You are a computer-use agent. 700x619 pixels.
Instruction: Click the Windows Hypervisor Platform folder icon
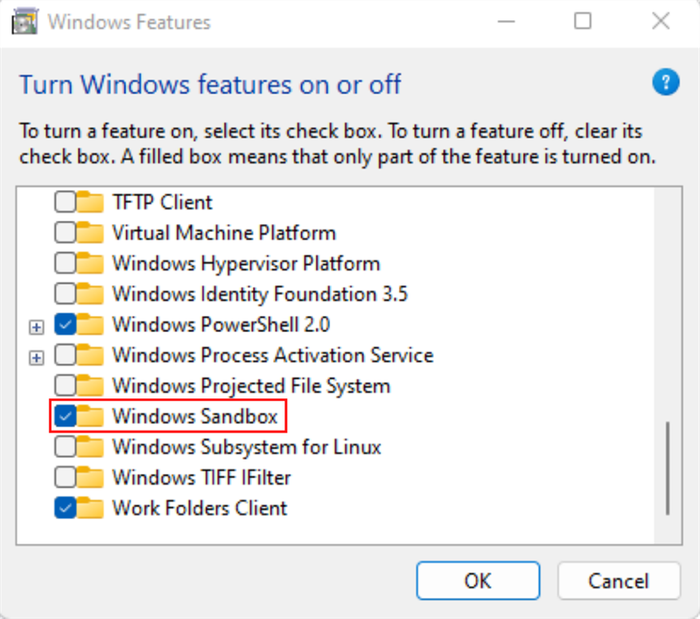click(x=91, y=263)
